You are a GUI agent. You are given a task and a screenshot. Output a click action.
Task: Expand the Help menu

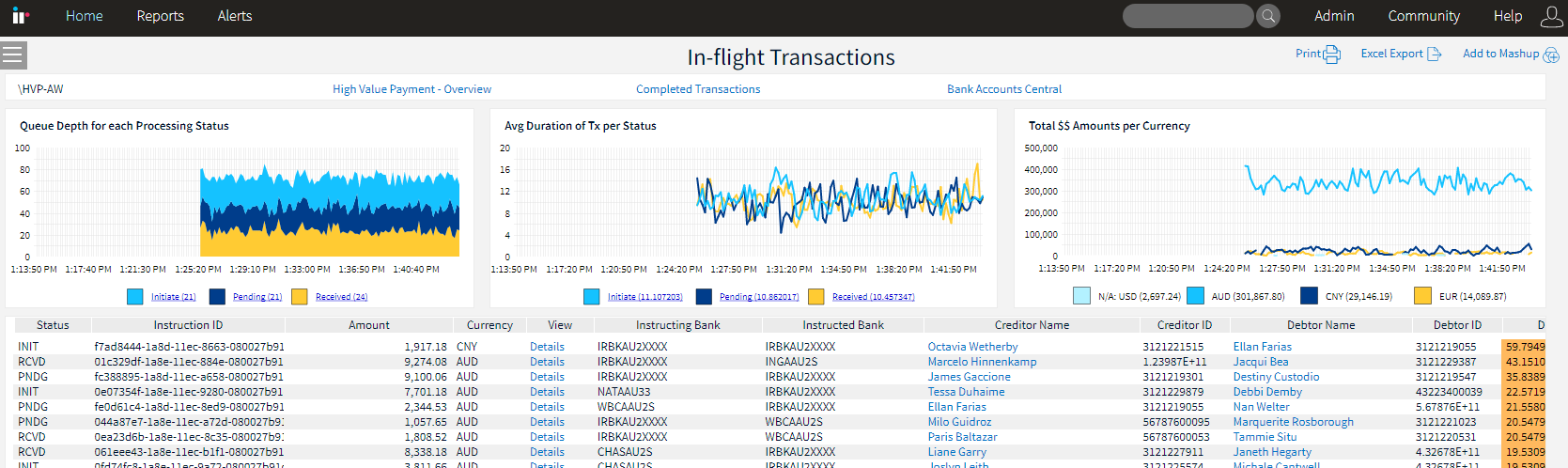[1507, 16]
